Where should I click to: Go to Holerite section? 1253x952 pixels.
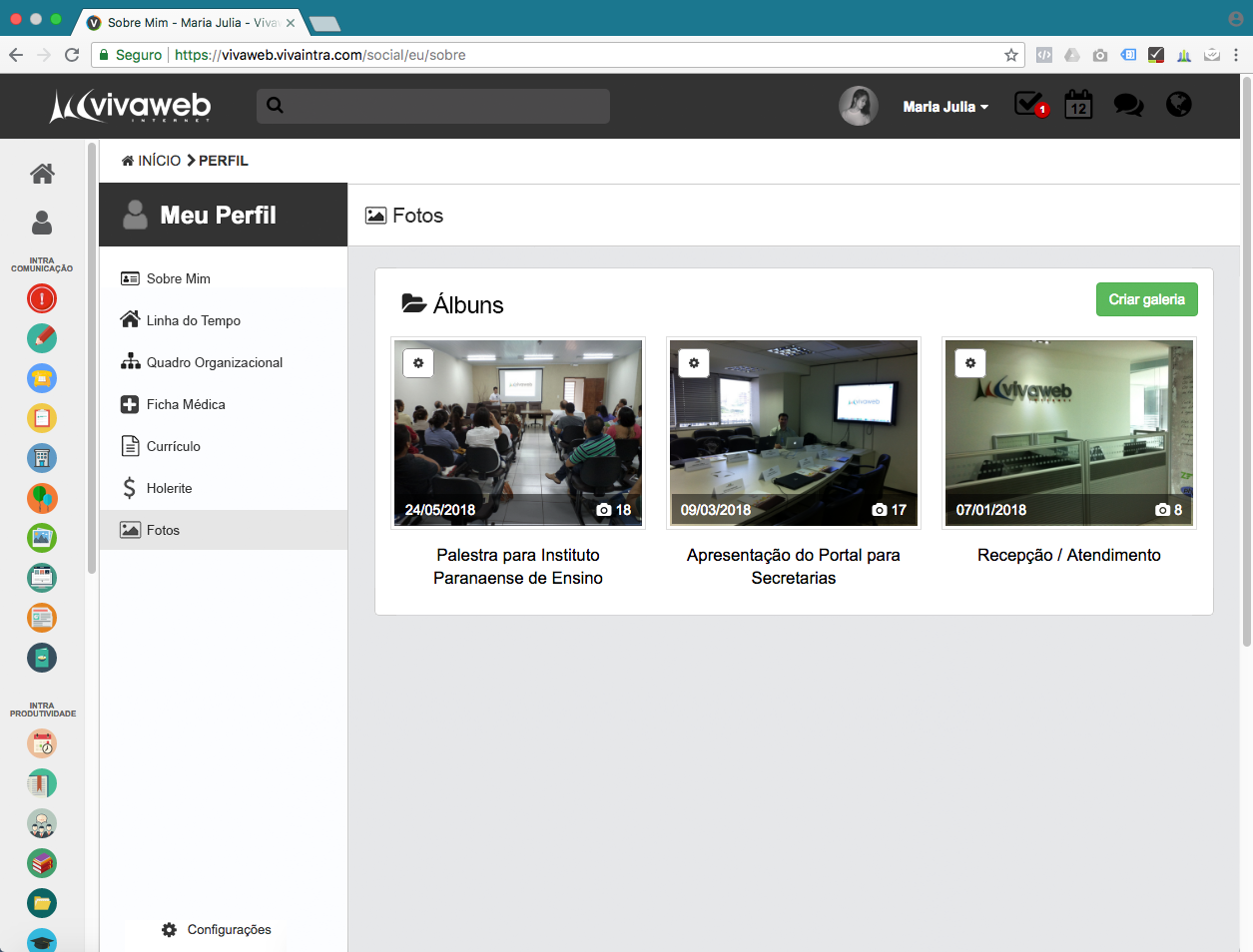pos(169,488)
